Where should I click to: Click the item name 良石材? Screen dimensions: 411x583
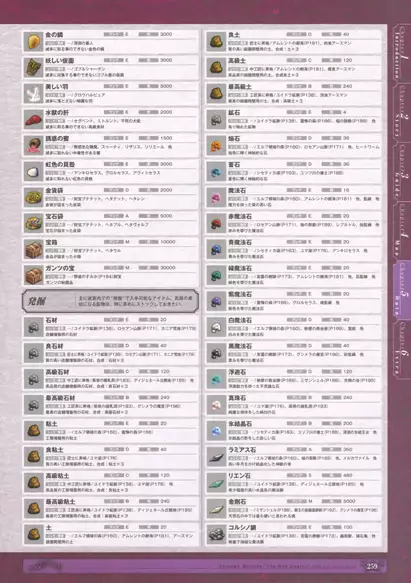point(54,346)
